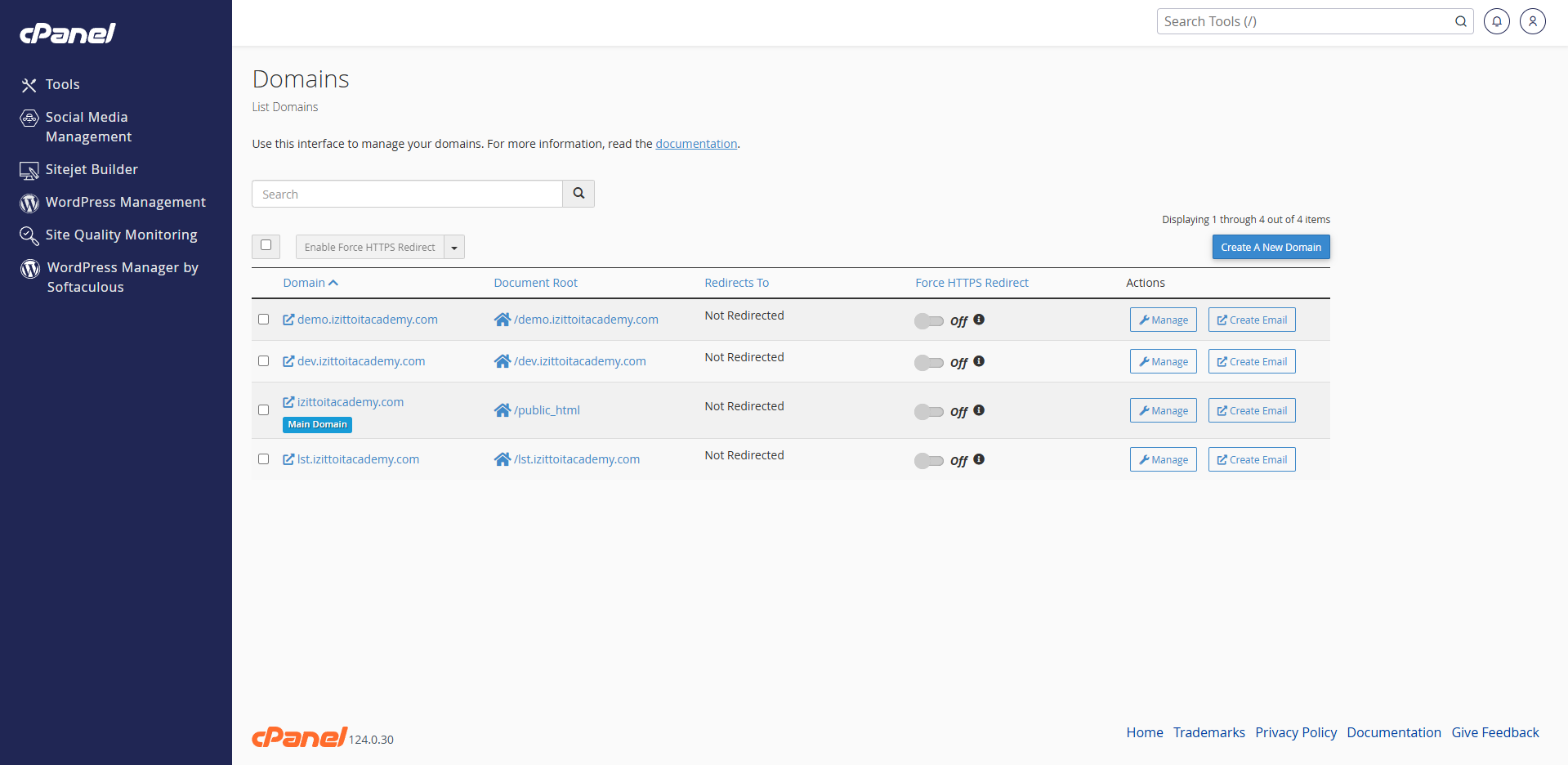Toggle Force HTTPS Redirect for lst.izittoitacademy.com

929,461
